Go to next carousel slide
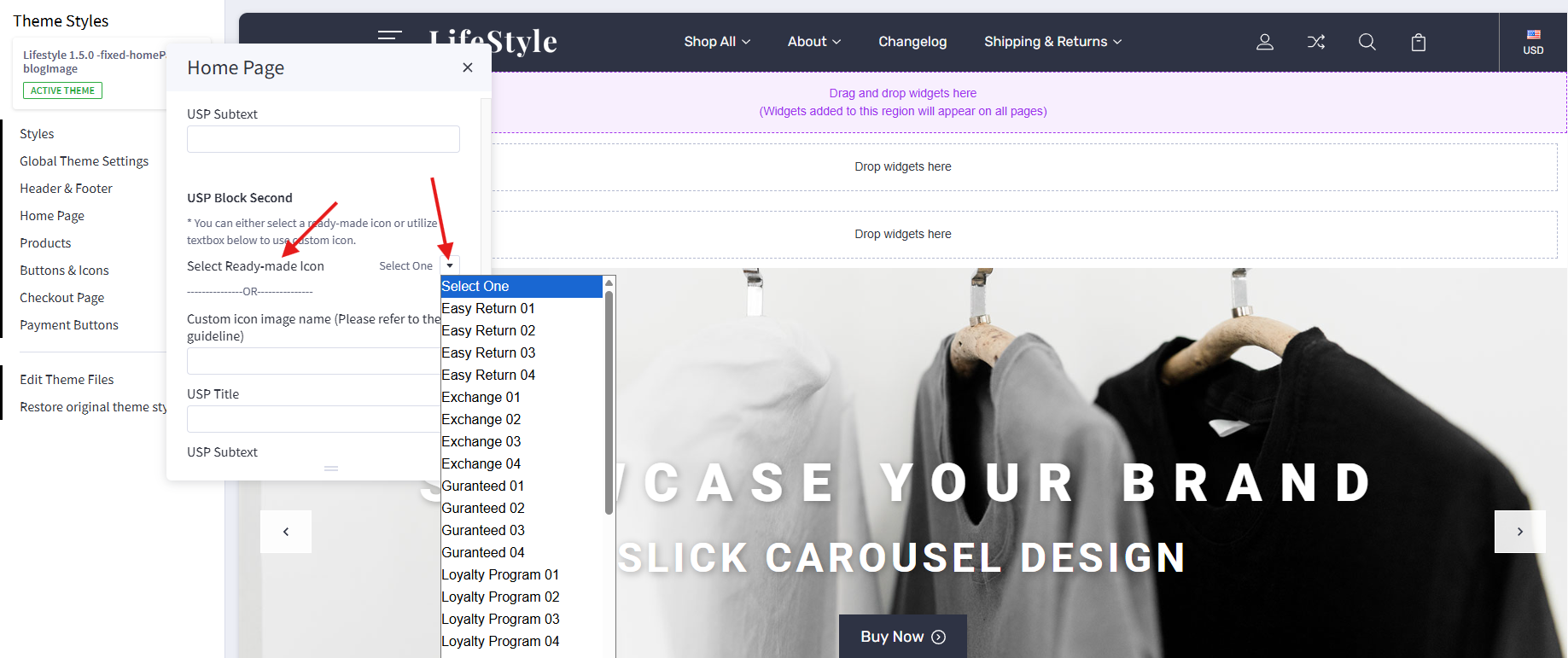1568x658 pixels. (1519, 532)
